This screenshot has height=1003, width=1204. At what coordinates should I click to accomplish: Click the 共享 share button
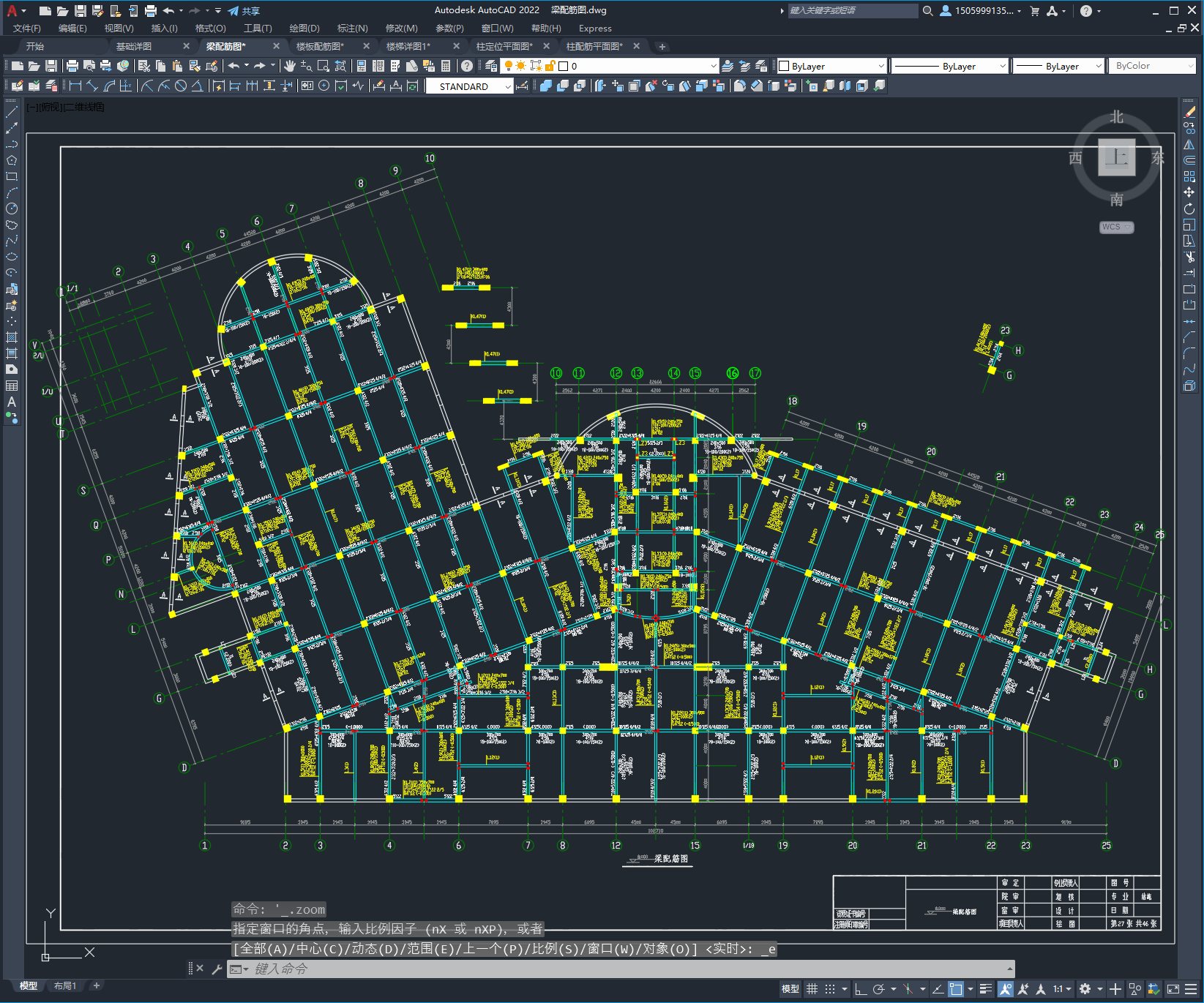(244, 11)
